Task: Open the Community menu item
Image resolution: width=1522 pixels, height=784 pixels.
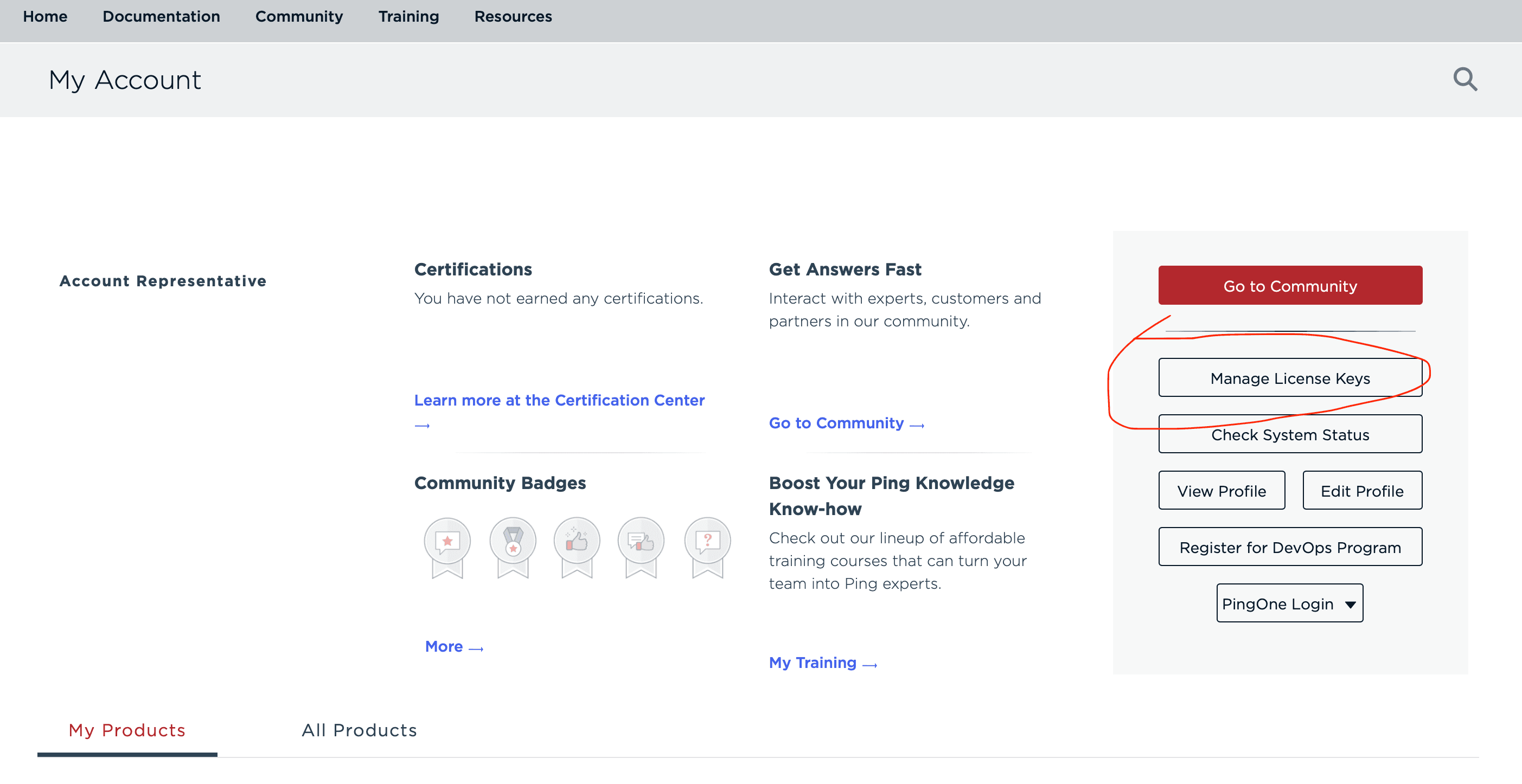Action: [299, 17]
